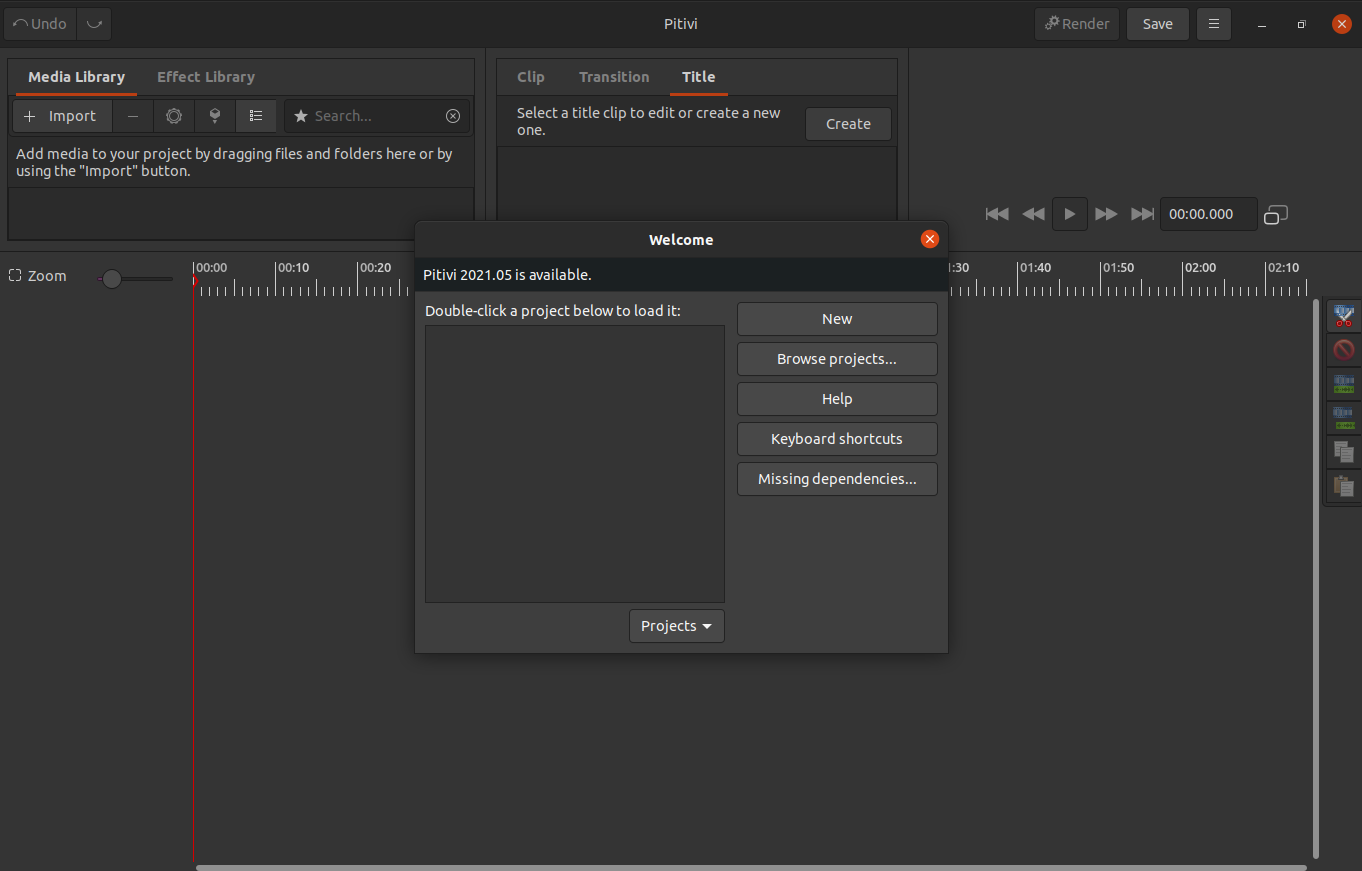Close the Welcome dialog

tap(930, 239)
